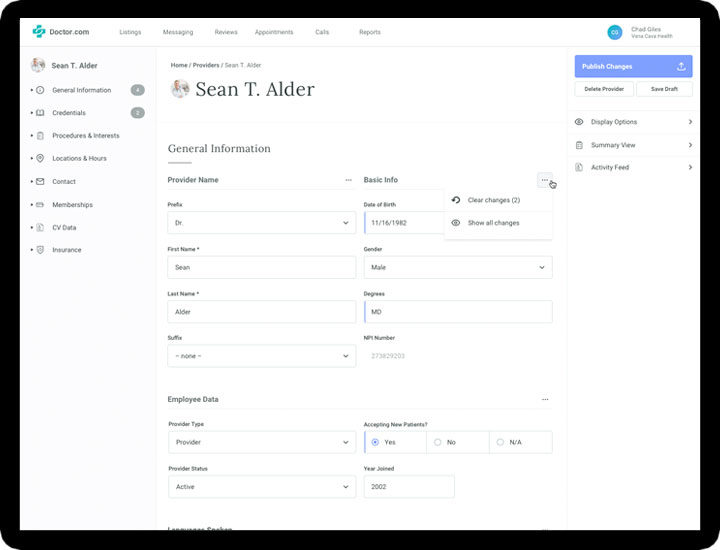The width and height of the screenshot is (720, 550).
Task: Click the Contact envelope icon
Action: click(x=40, y=182)
